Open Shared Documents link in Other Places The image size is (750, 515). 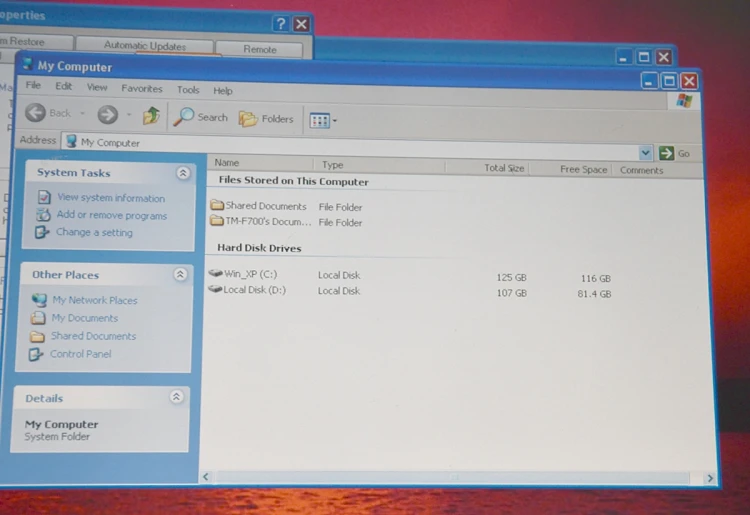pos(93,336)
